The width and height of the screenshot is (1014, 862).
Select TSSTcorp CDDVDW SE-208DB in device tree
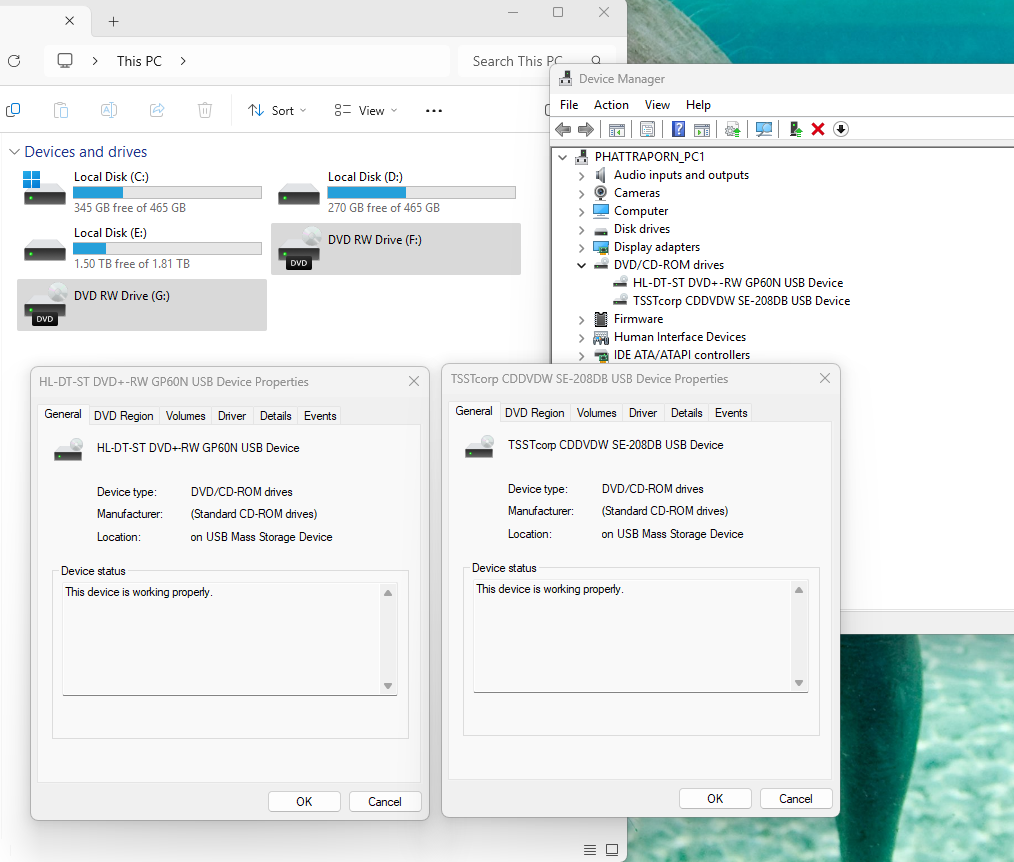pyautogui.click(x=741, y=301)
